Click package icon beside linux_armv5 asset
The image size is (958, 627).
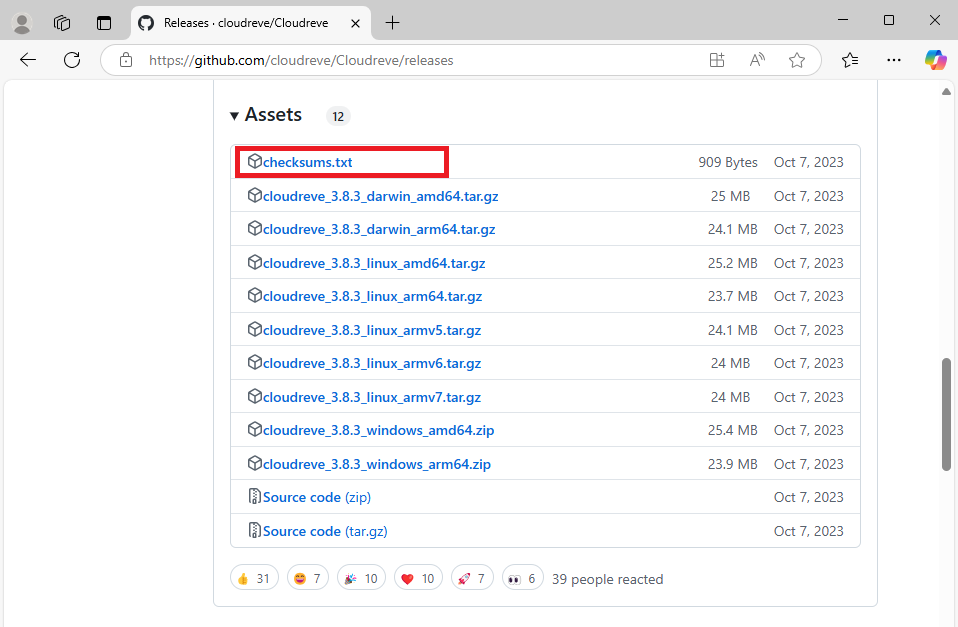tap(255, 329)
